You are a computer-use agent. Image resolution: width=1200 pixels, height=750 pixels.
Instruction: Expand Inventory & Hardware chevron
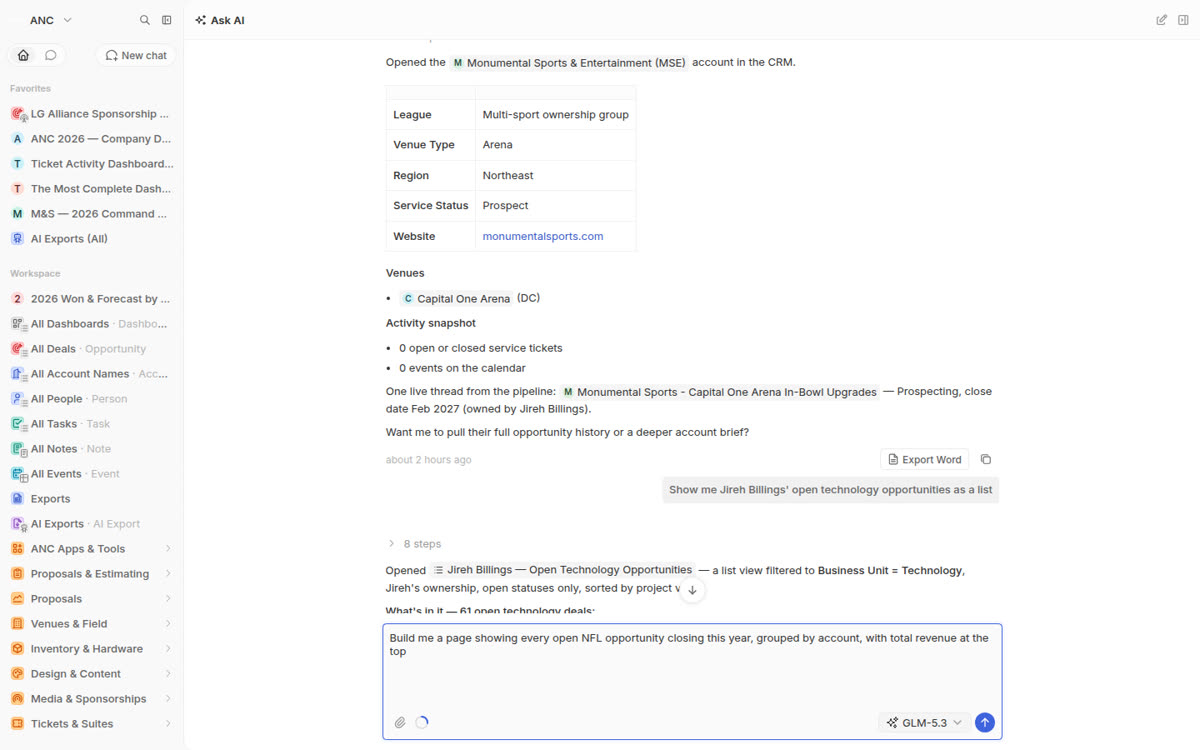click(168, 649)
